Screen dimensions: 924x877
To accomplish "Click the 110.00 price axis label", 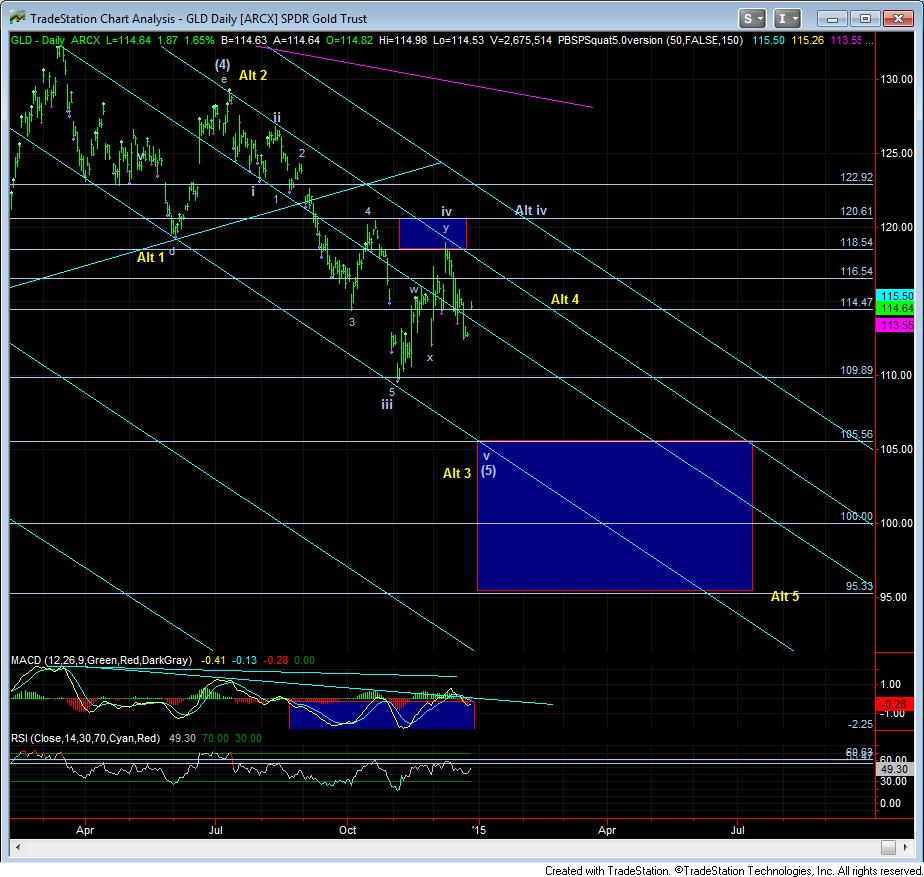I will (x=896, y=375).
